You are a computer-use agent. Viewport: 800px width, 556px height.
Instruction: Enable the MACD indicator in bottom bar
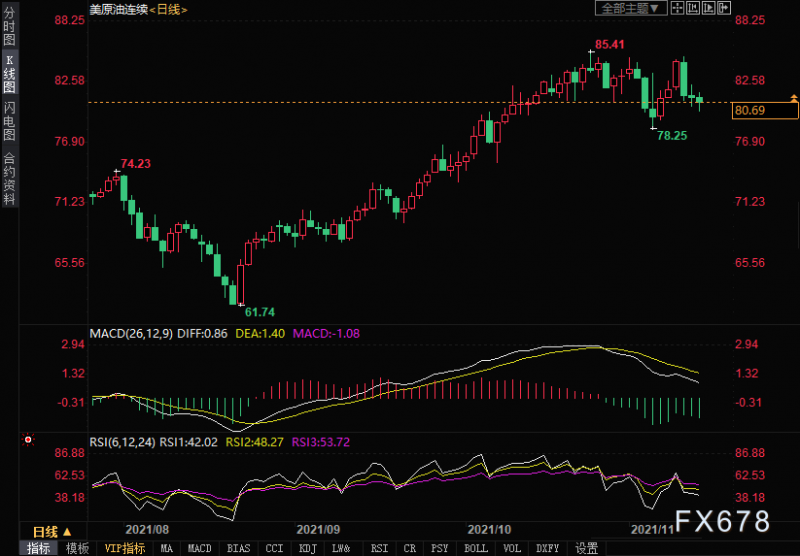(x=200, y=548)
